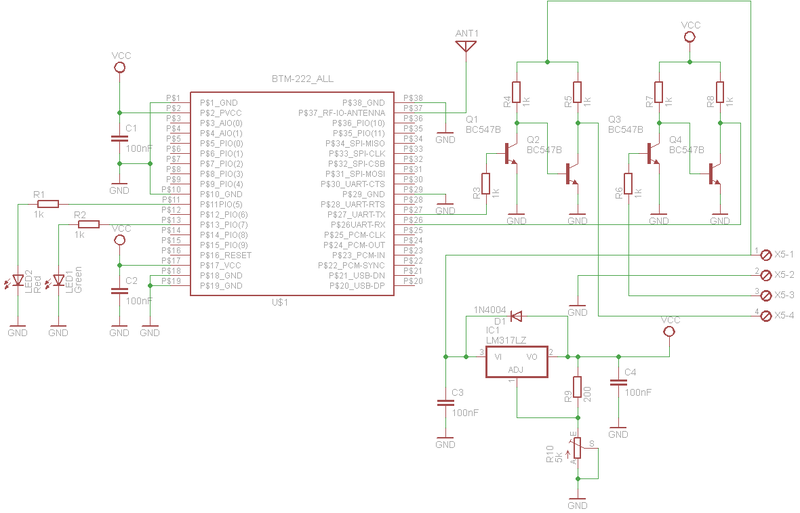800x513 pixels.
Task: Click pin label P$2_PVCC
Action: tap(220, 113)
